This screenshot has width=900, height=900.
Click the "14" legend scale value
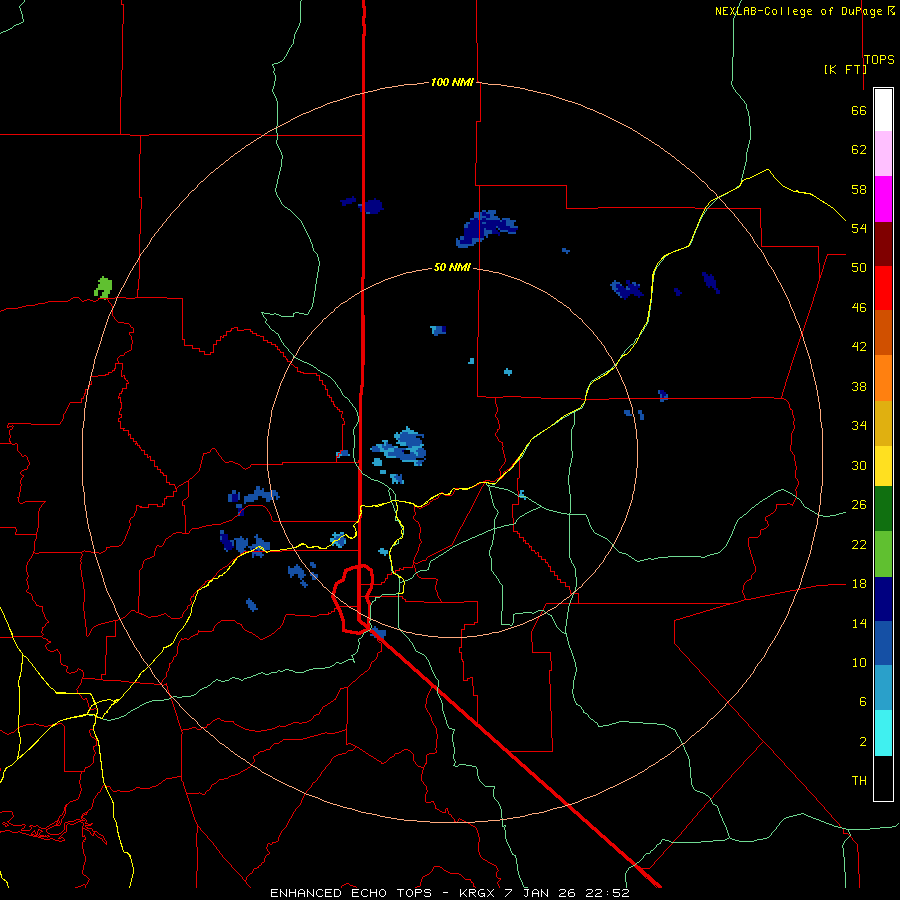tap(859, 623)
